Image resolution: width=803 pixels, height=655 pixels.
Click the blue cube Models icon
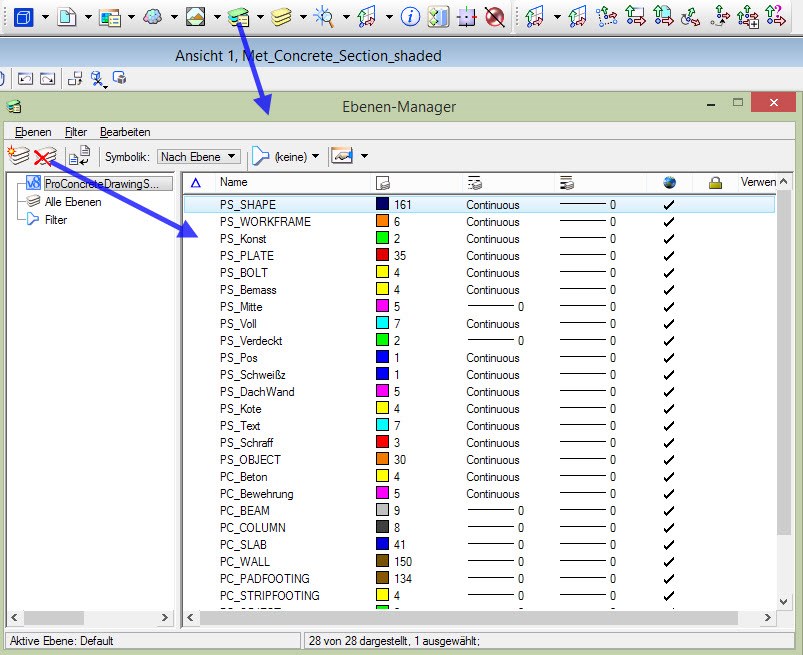coord(24,16)
